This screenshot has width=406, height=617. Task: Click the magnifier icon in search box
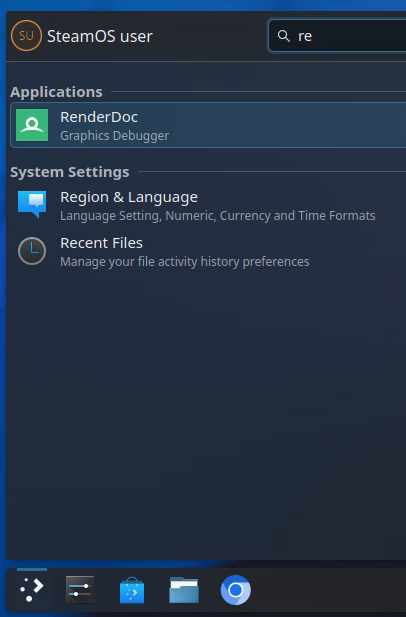point(284,36)
